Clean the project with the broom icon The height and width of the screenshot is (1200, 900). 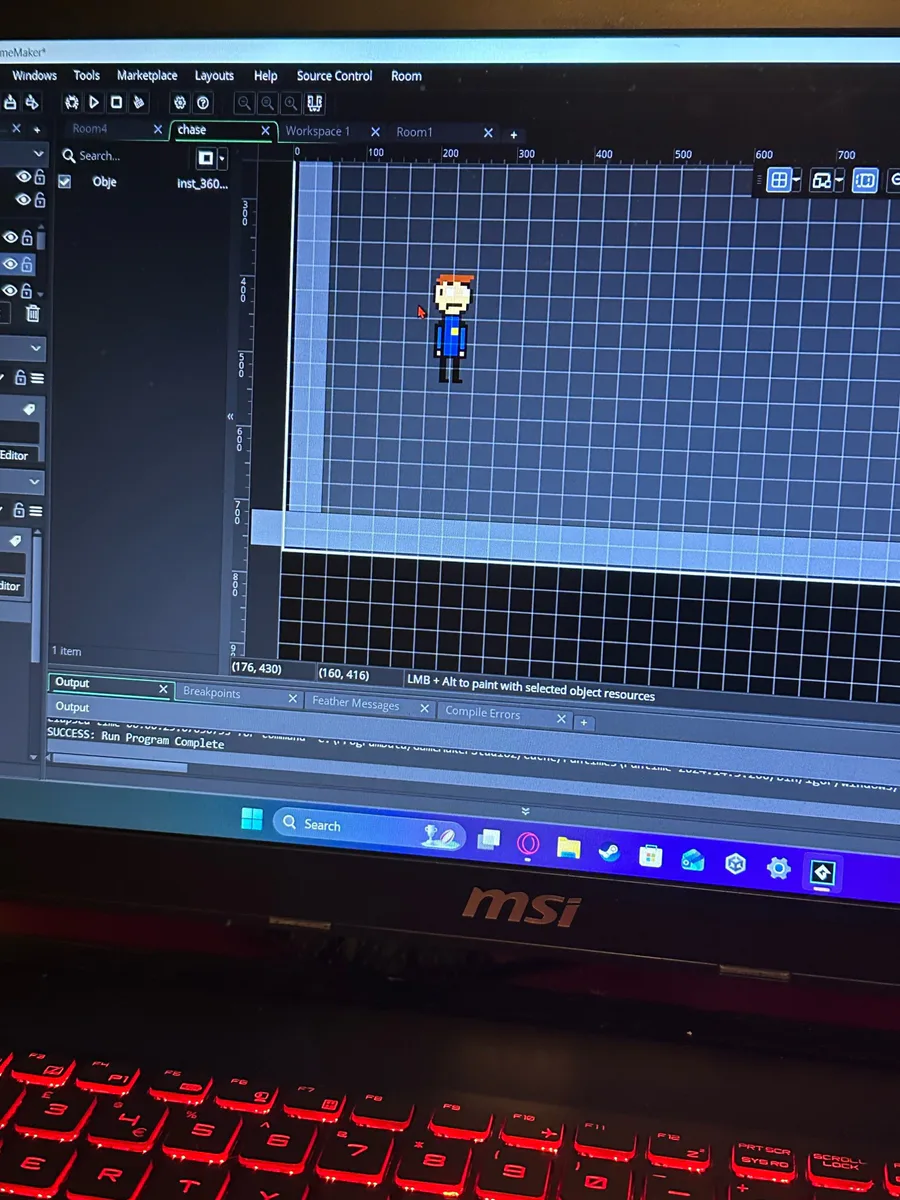click(x=139, y=102)
